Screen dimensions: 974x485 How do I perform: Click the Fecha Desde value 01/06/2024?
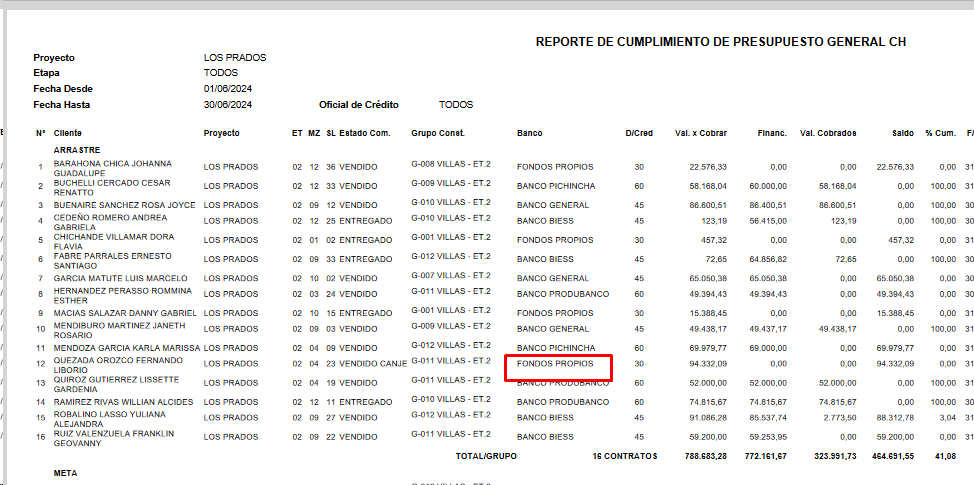pyautogui.click(x=228, y=89)
